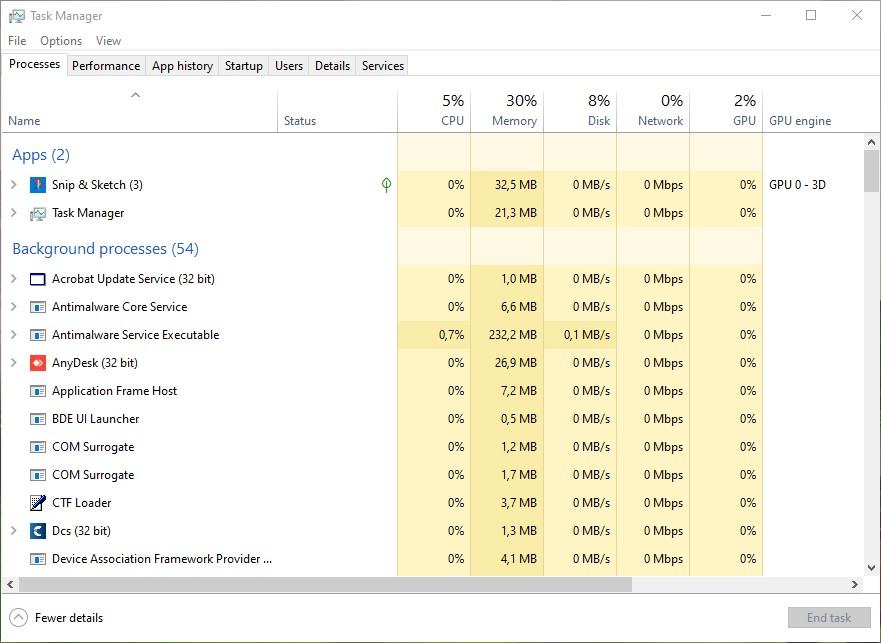
Task: Expand the Snip & Sketch process group
Action: click(13, 185)
